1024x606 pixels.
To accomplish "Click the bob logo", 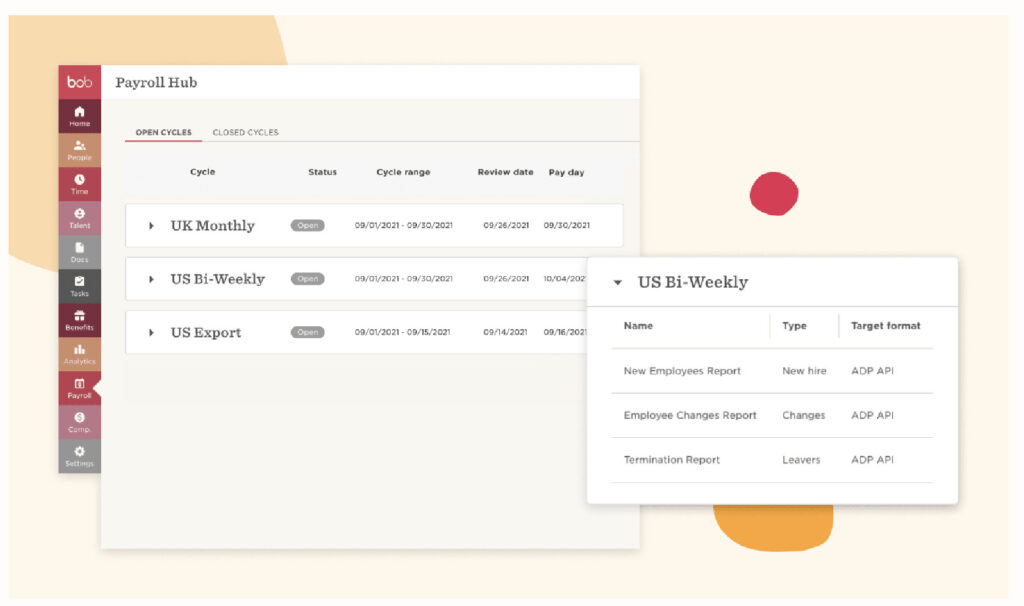I will coord(79,82).
